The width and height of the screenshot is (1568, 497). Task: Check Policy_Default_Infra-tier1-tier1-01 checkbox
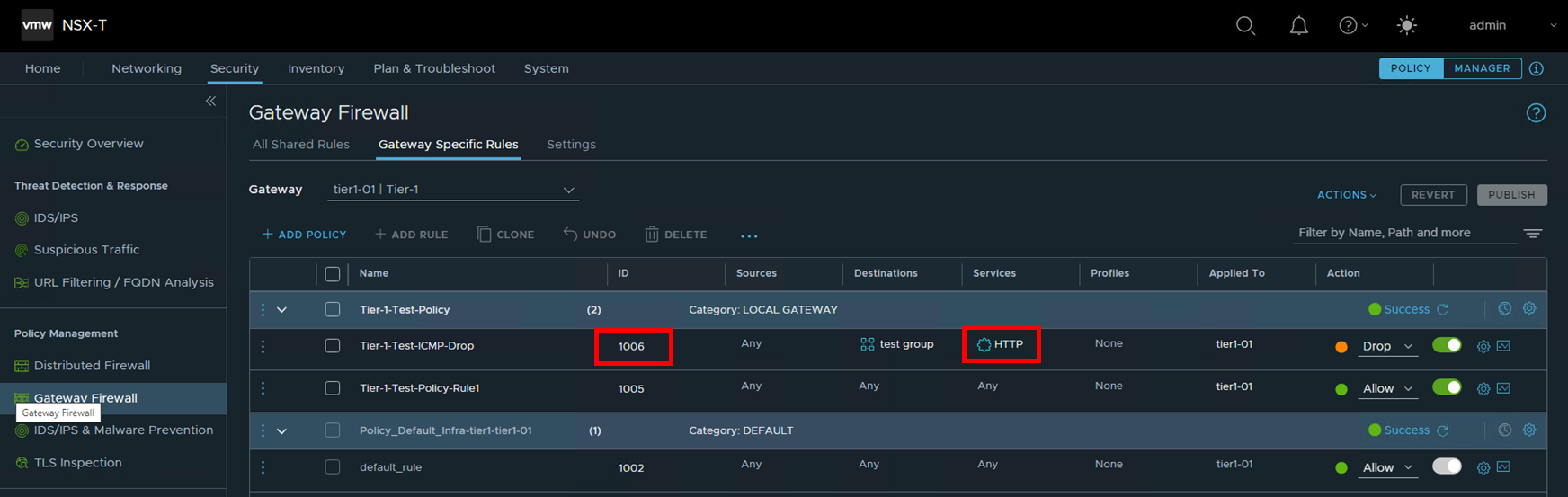[x=333, y=430]
